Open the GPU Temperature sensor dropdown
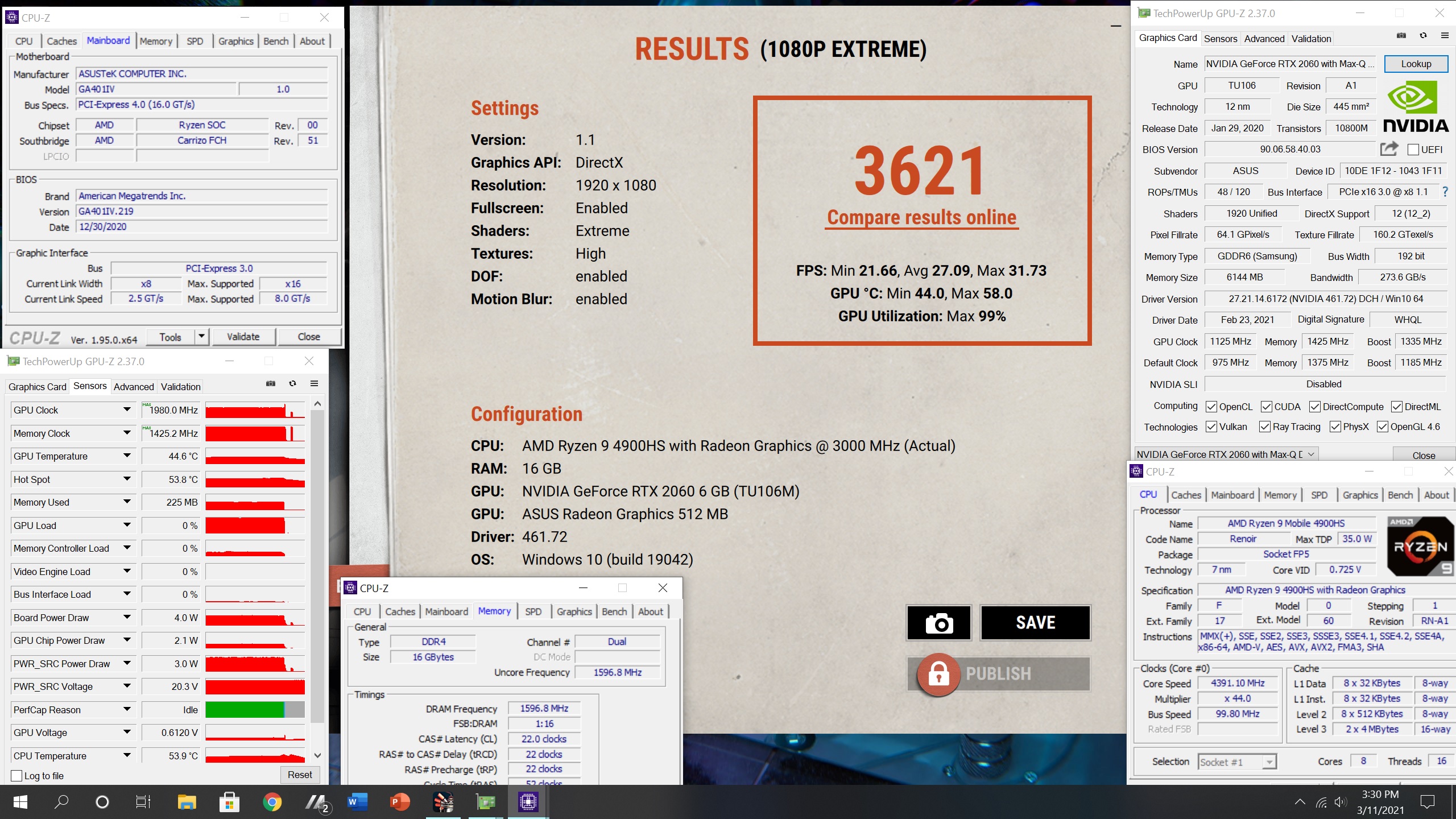This screenshot has width=1456, height=819. (127, 456)
